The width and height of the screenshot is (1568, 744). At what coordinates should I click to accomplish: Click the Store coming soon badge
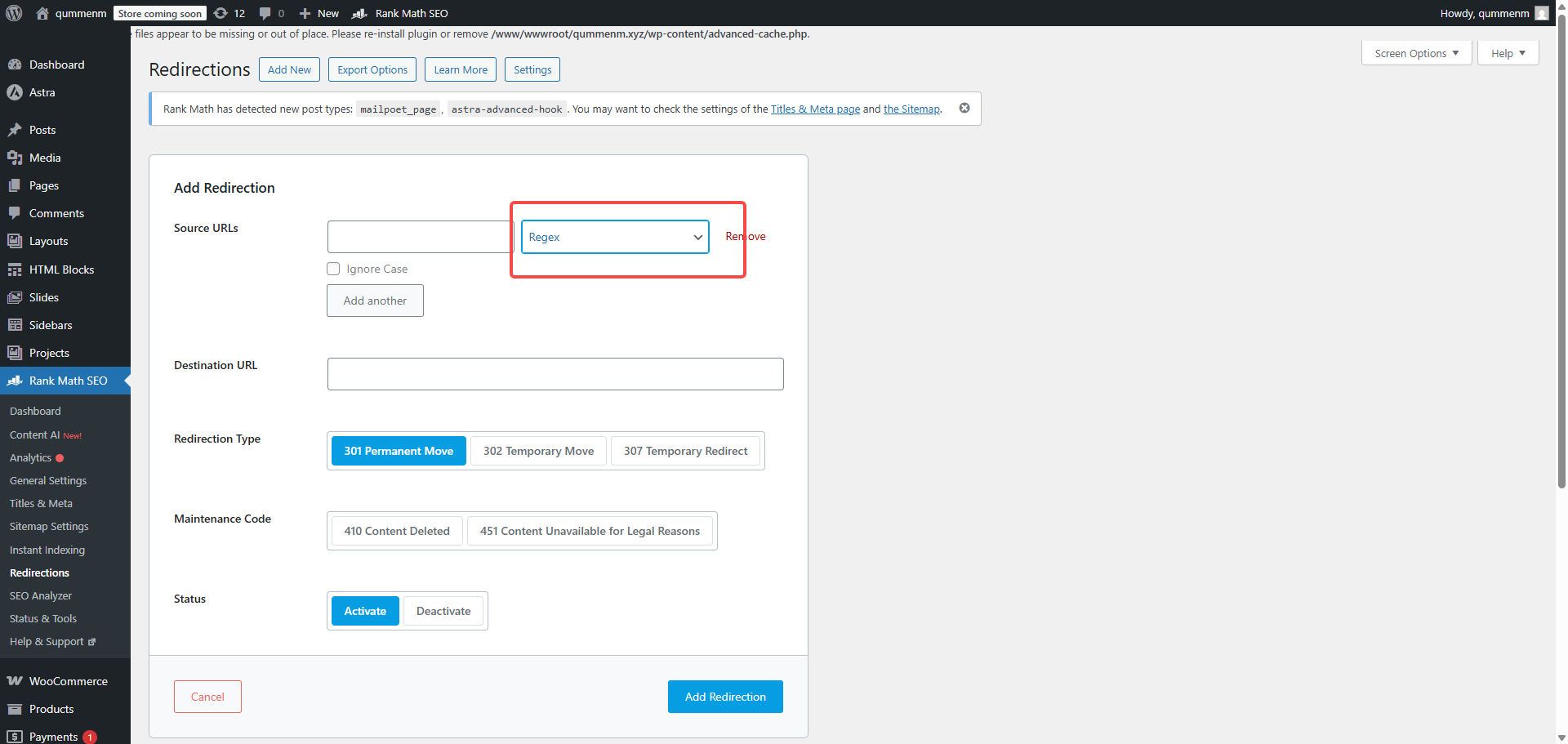click(159, 13)
